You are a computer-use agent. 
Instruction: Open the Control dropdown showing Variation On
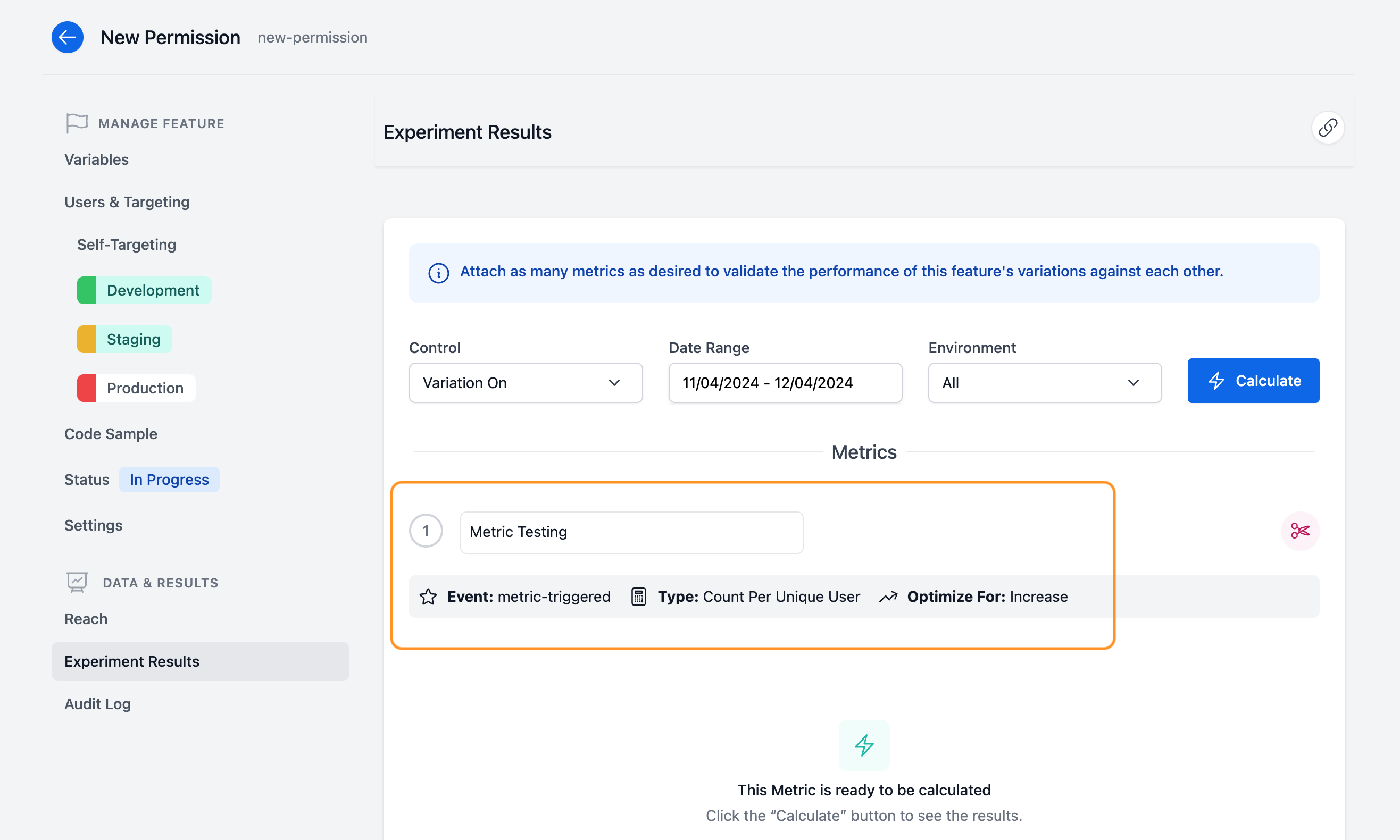point(525,383)
